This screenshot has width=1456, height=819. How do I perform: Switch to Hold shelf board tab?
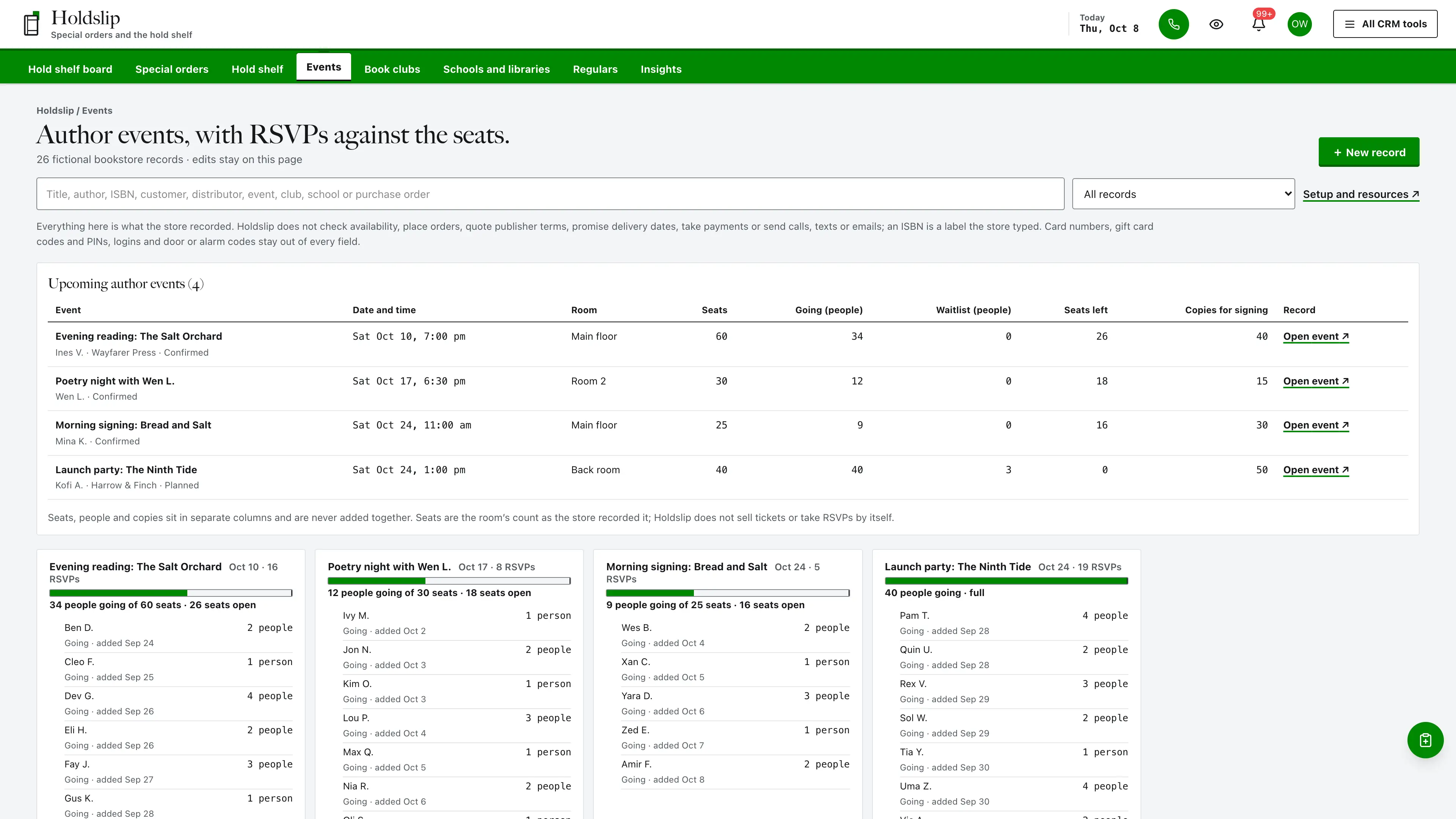point(70,69)
